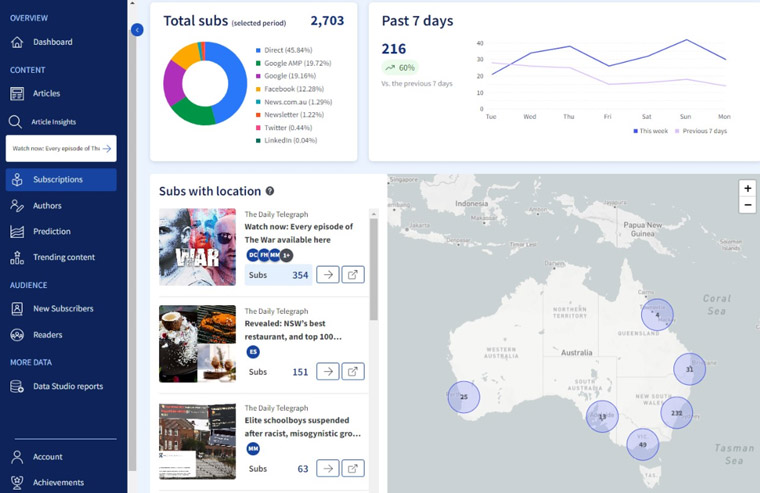Click 'Watch now: Every episode of The War' title
The image size is (760, 493).
pos(299,233)
